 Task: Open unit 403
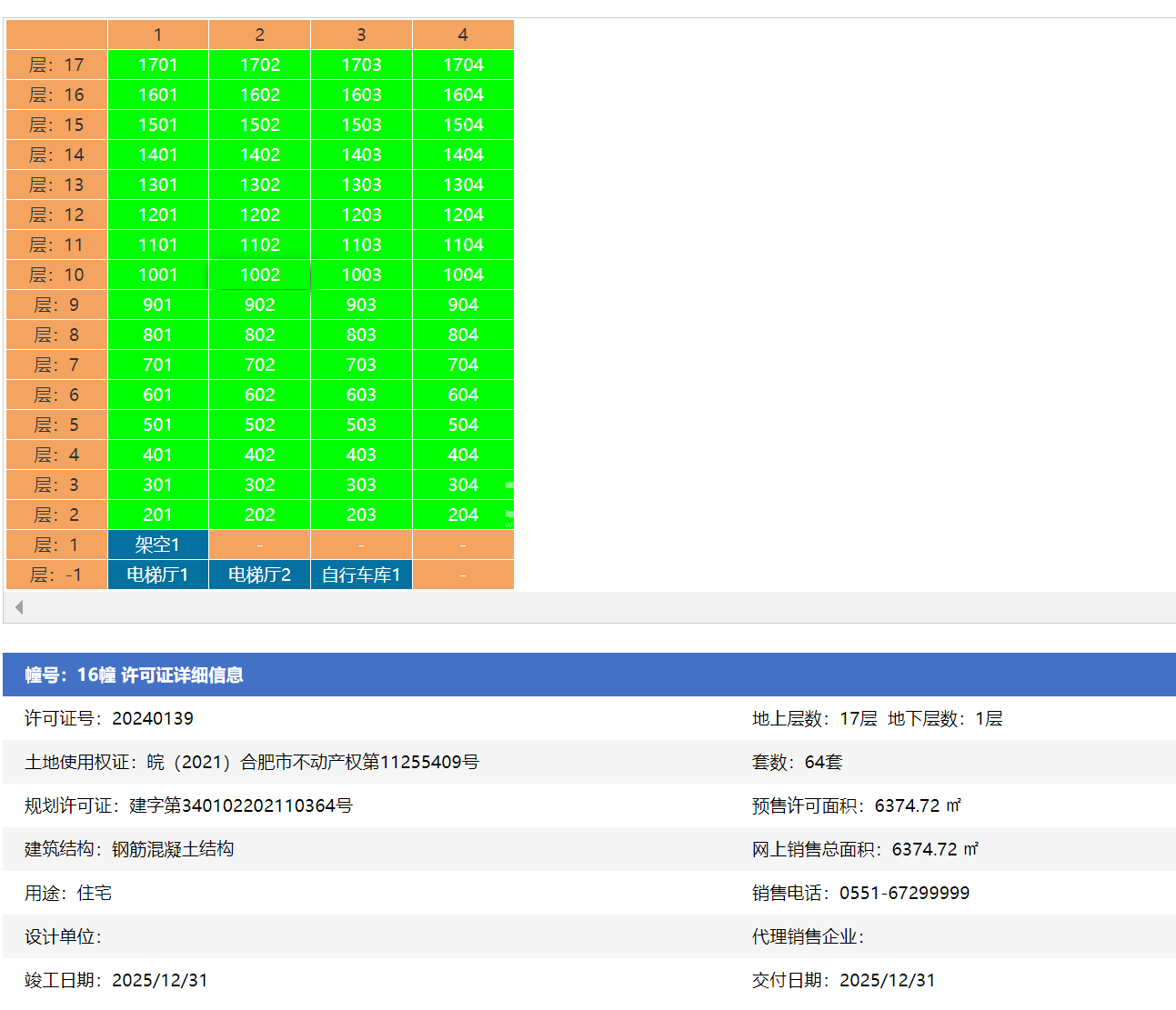tap(362, 455)
